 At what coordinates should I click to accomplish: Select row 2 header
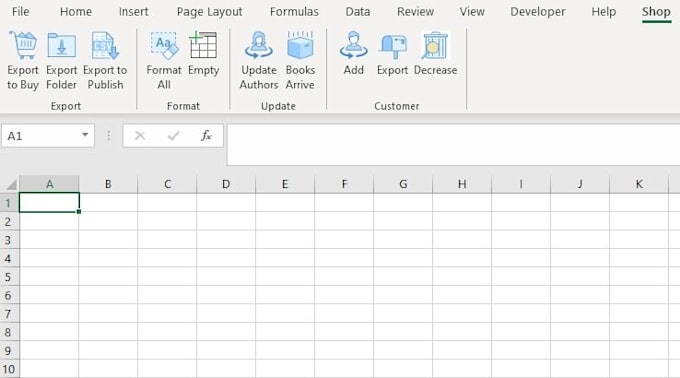(x=9, y=222)
